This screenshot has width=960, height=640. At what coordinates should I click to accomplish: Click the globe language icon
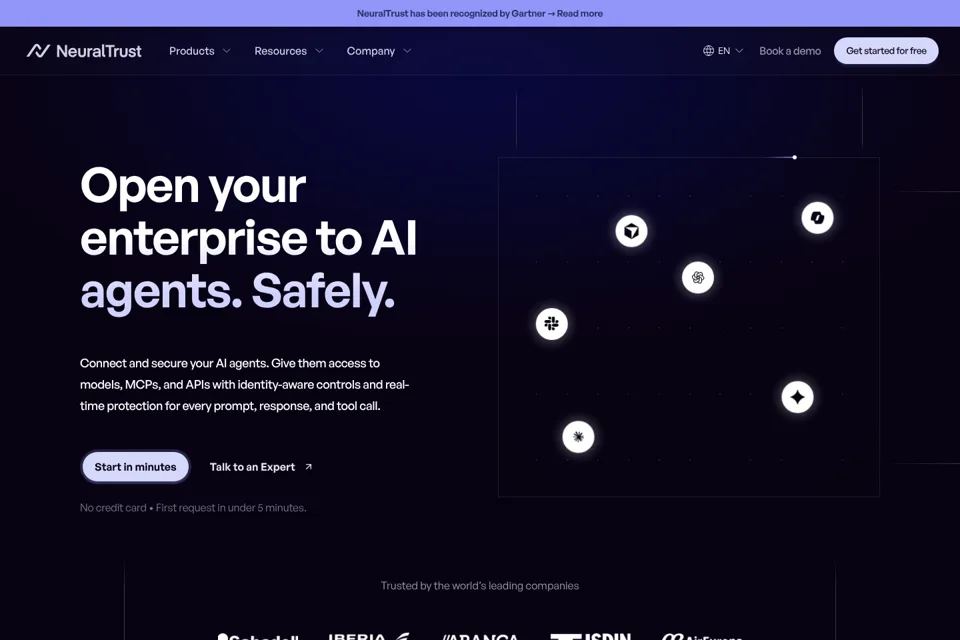pos(708,51)
